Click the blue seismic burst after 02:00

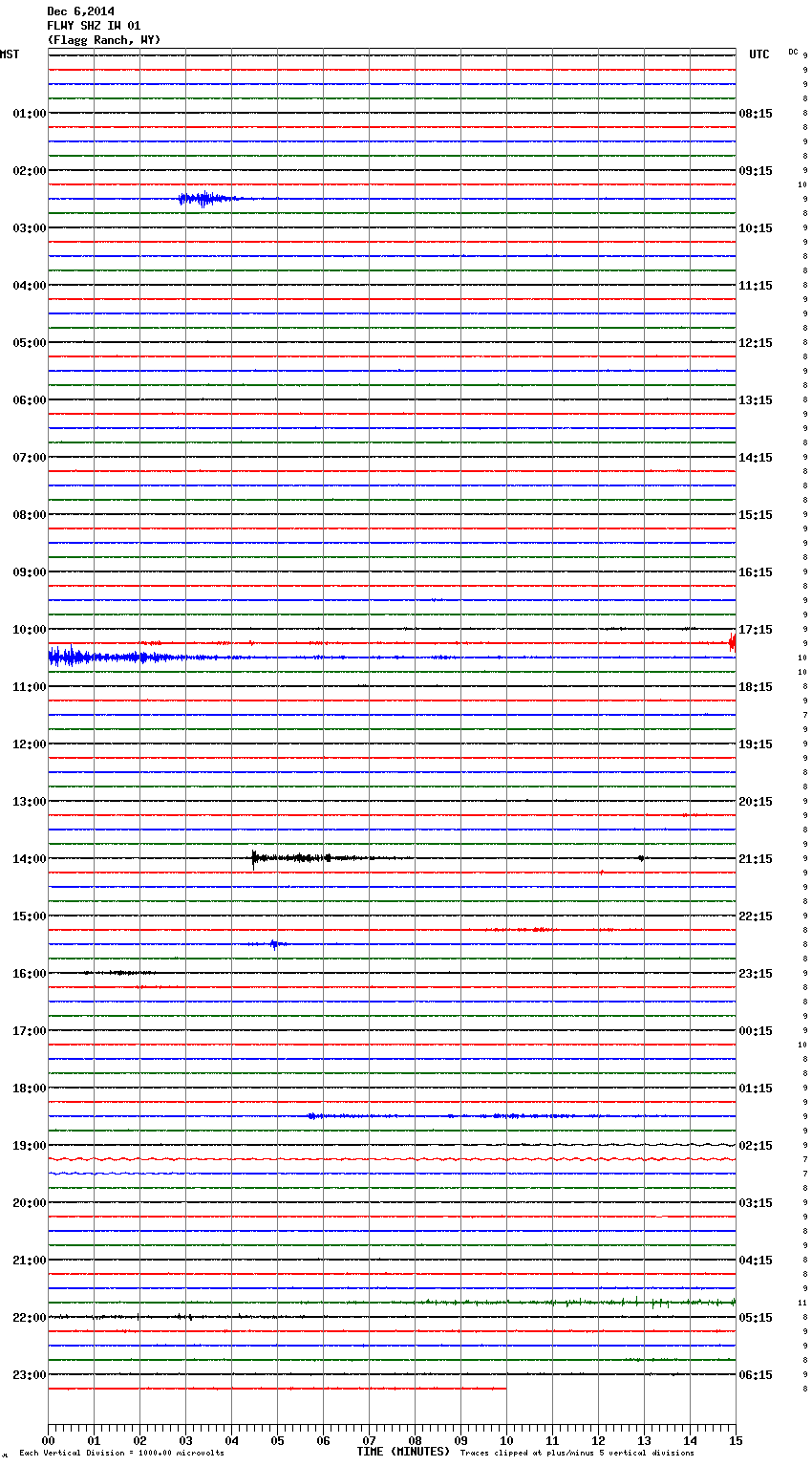pos(207,199)
